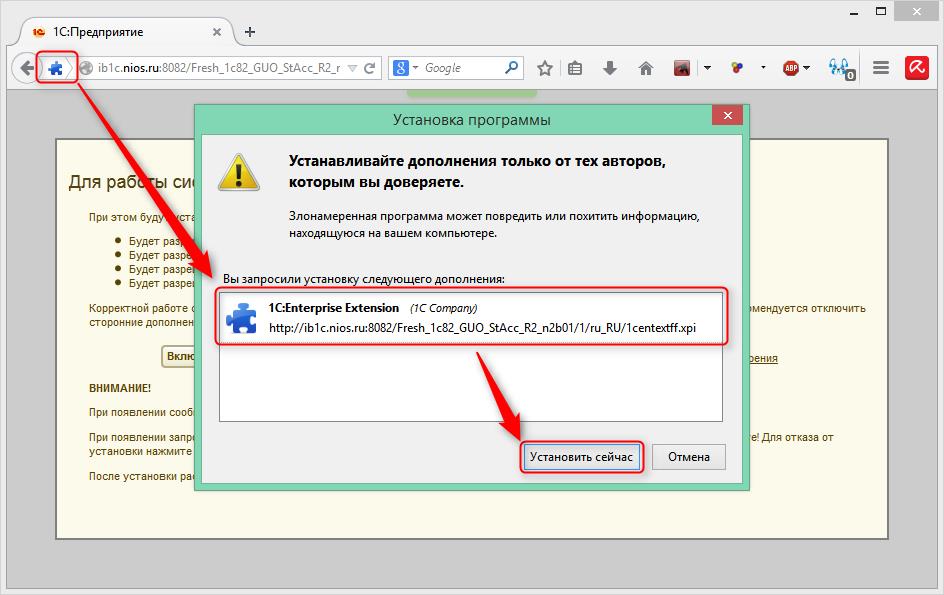944x595 pixels.
Task: Open the hamburger browser menu
Action: click(x=881, y=67)
